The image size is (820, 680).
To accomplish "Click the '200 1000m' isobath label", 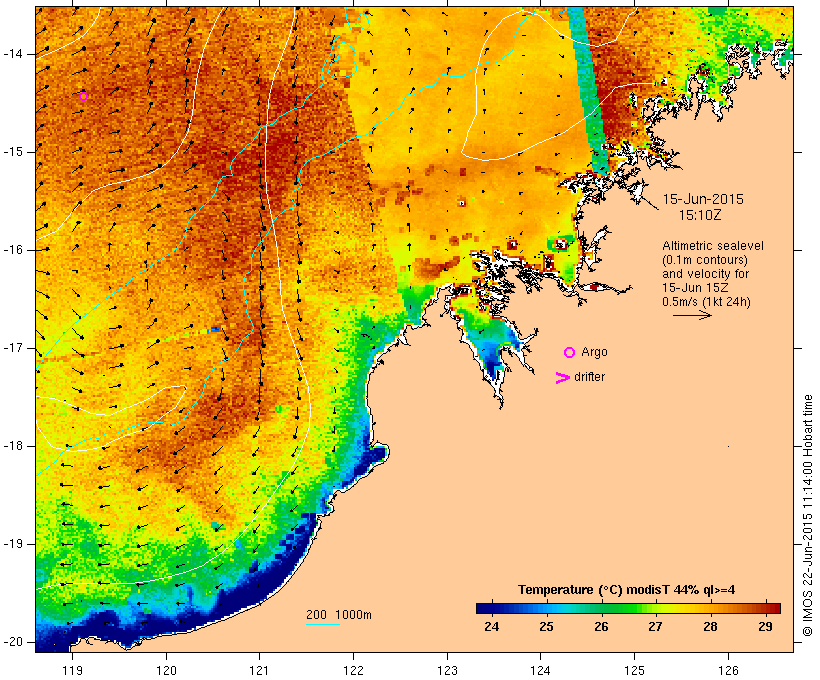I will [x=339, y=615].
